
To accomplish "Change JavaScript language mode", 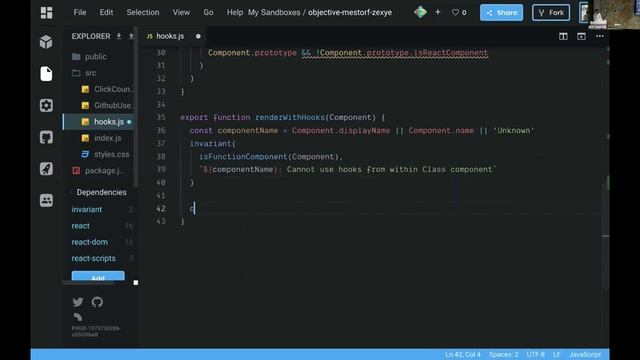I will click(x=585, y=354).
